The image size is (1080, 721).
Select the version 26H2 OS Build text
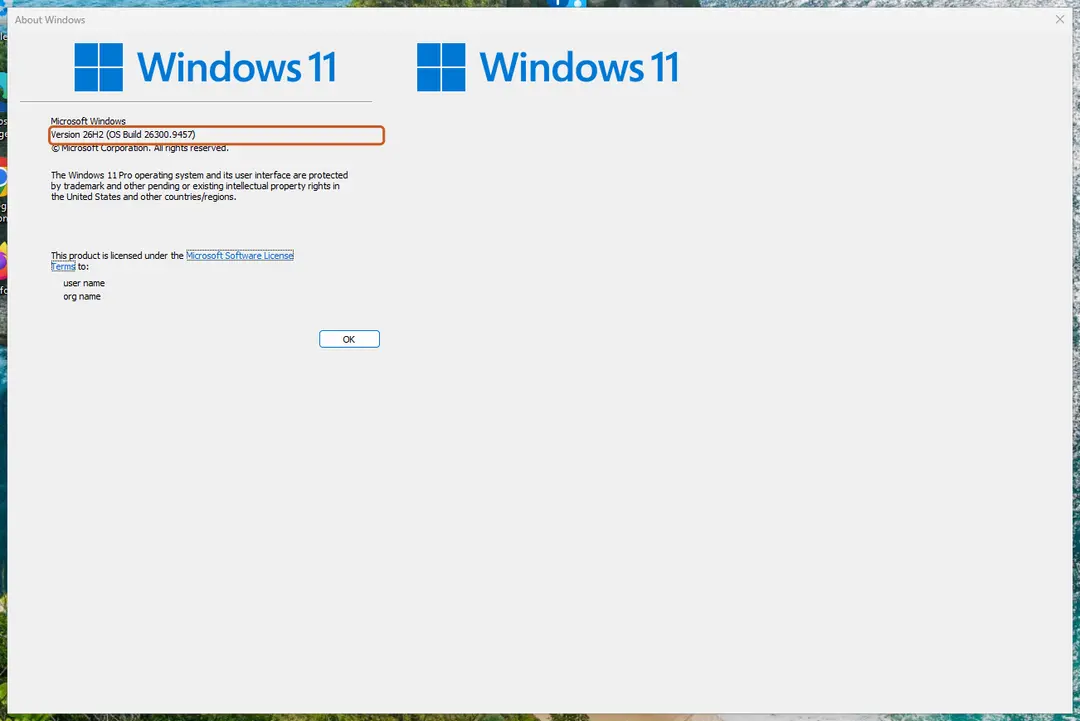(x=123, y=134)
